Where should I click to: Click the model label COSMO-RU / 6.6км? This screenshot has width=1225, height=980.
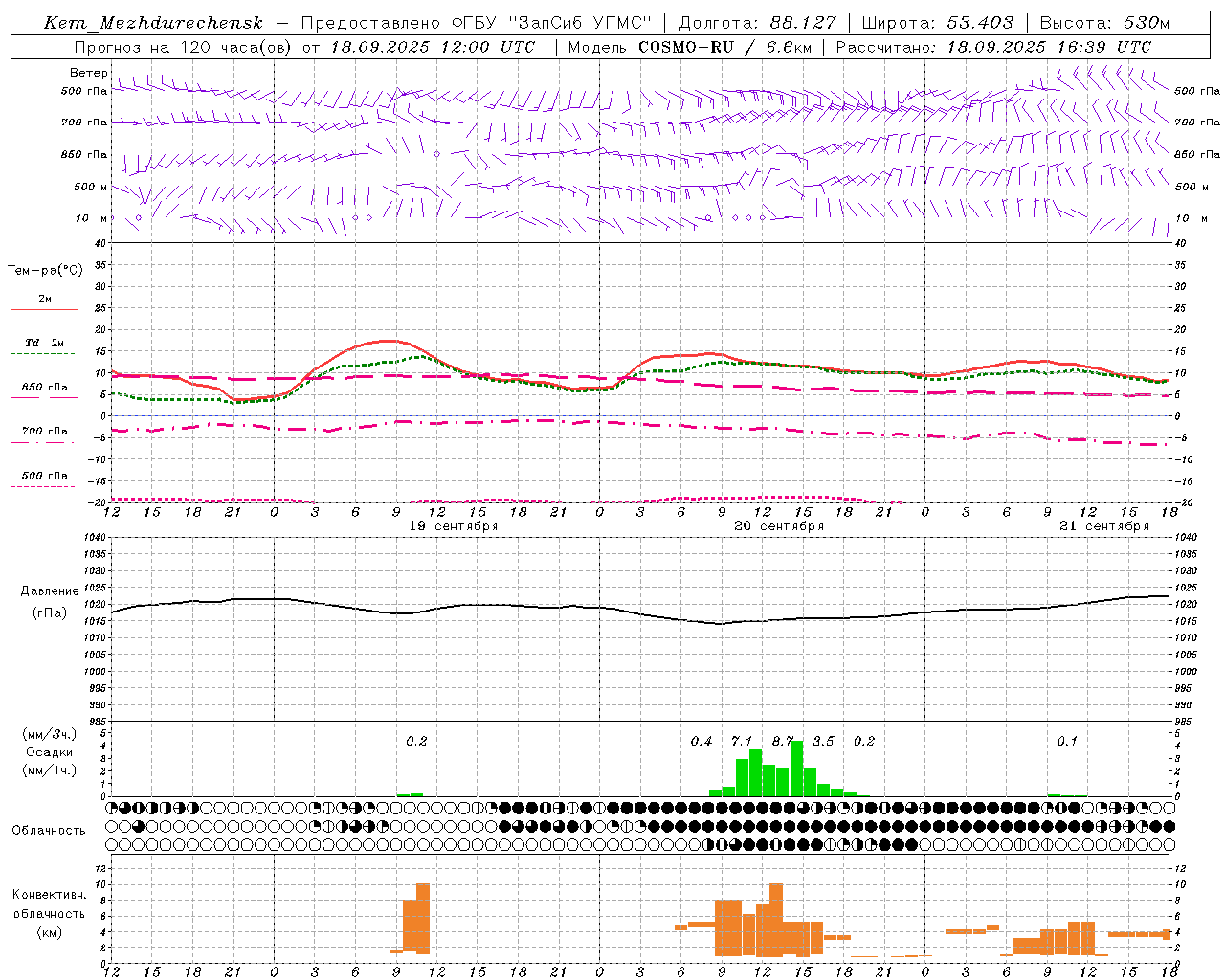click(725, 47)
